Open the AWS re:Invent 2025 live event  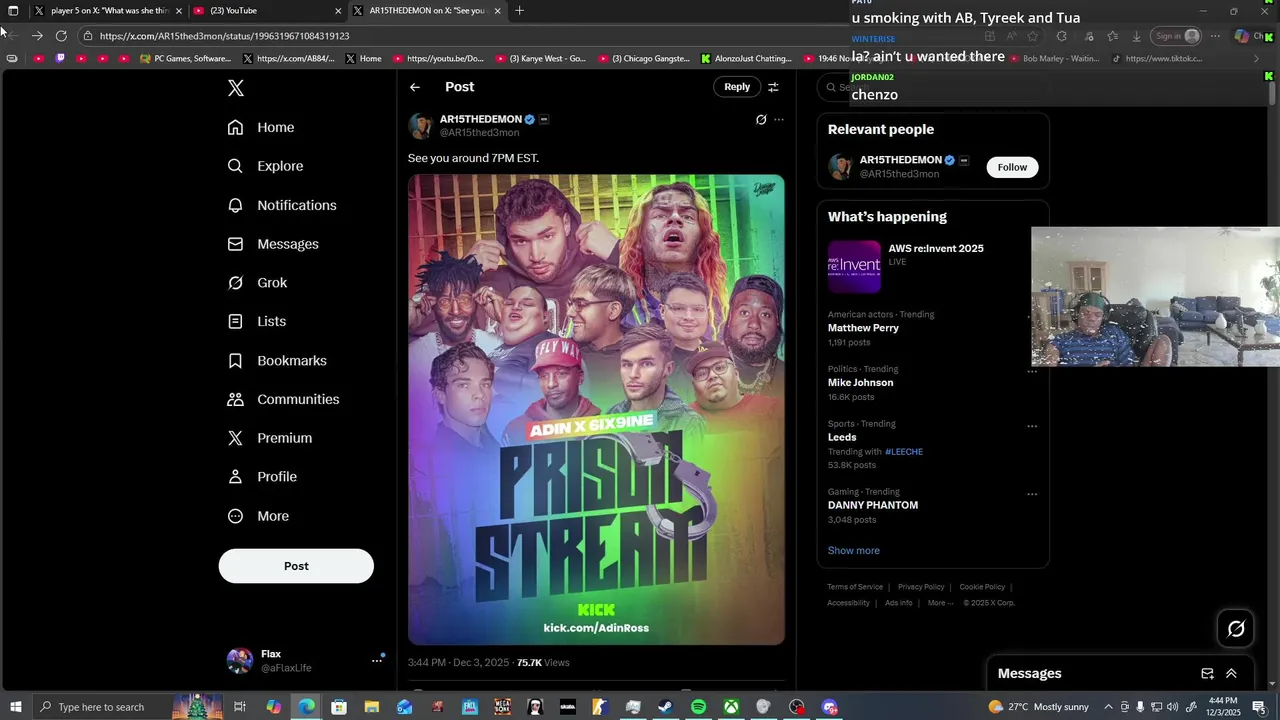(x=933, y=267)
